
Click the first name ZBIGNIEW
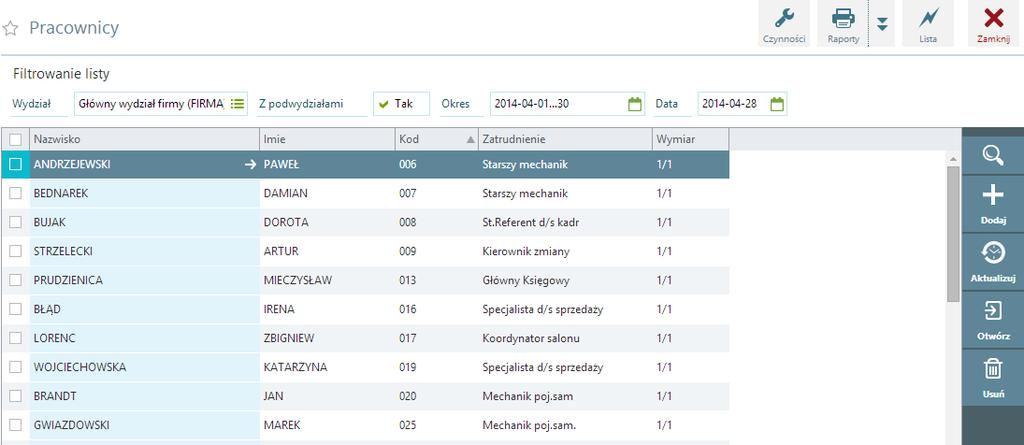coord(289,338)
